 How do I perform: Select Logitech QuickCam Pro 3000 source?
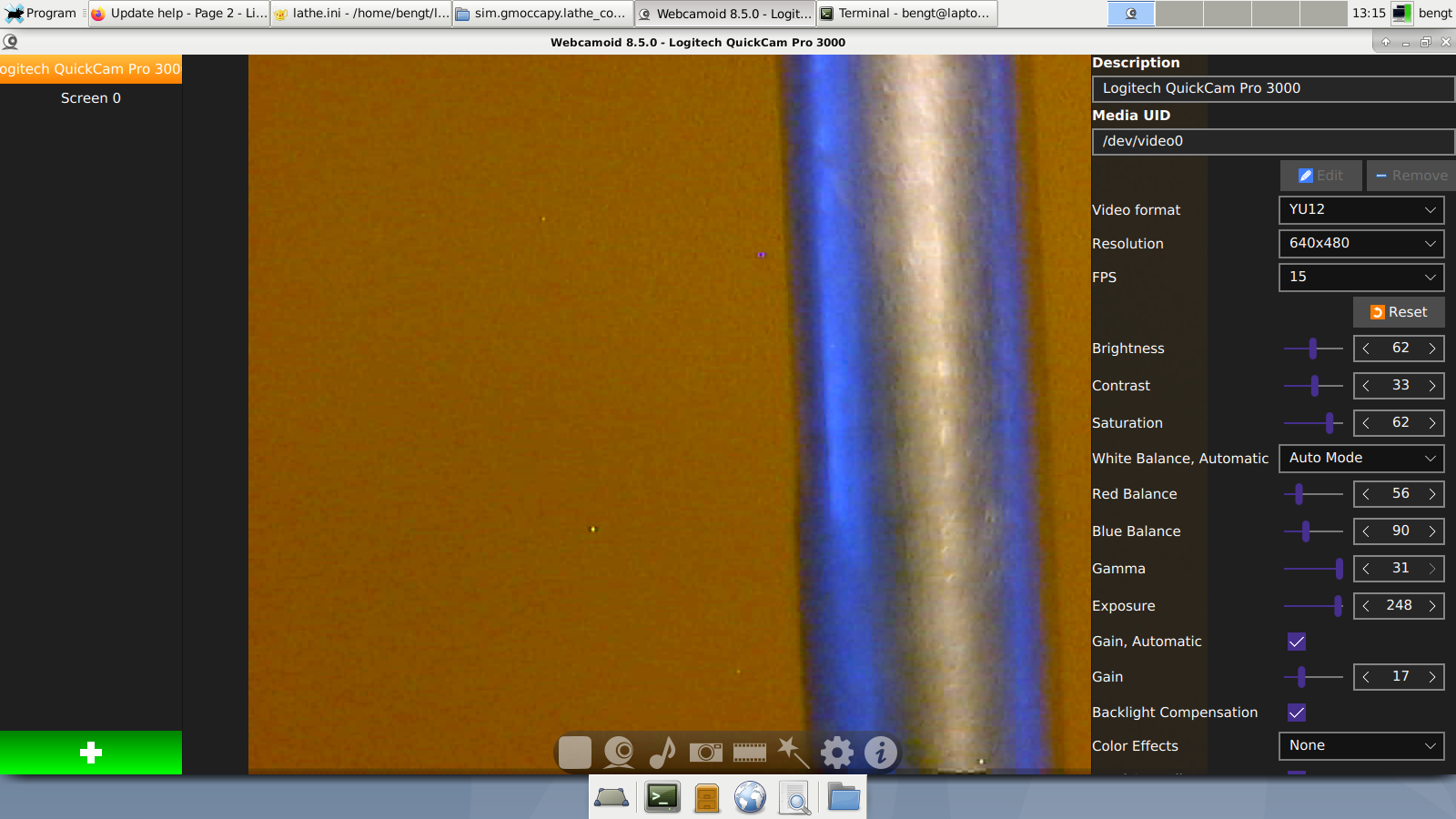tap(91, 69)
